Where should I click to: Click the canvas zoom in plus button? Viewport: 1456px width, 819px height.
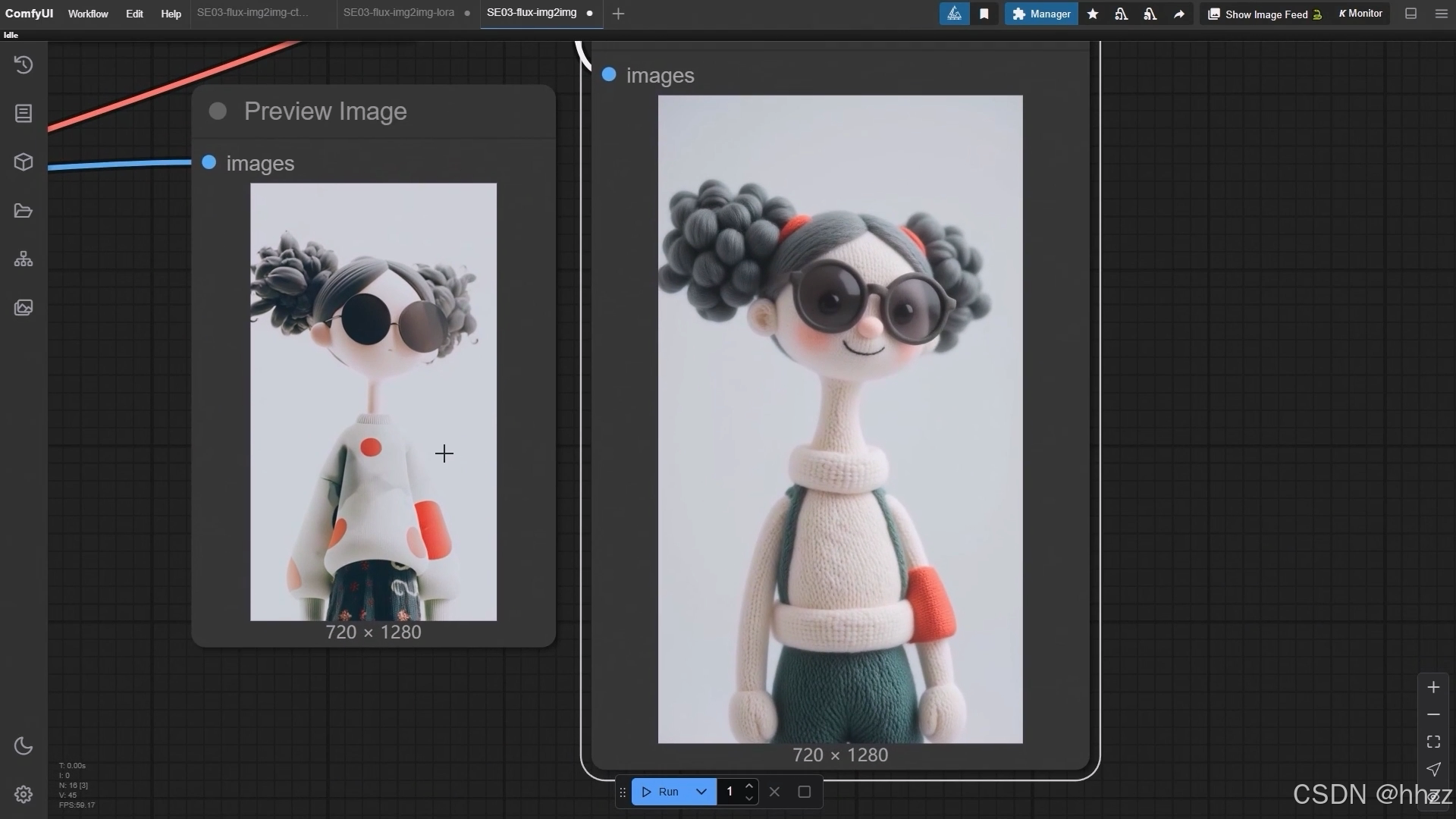pyautogui.click(x=1433, y=687)
